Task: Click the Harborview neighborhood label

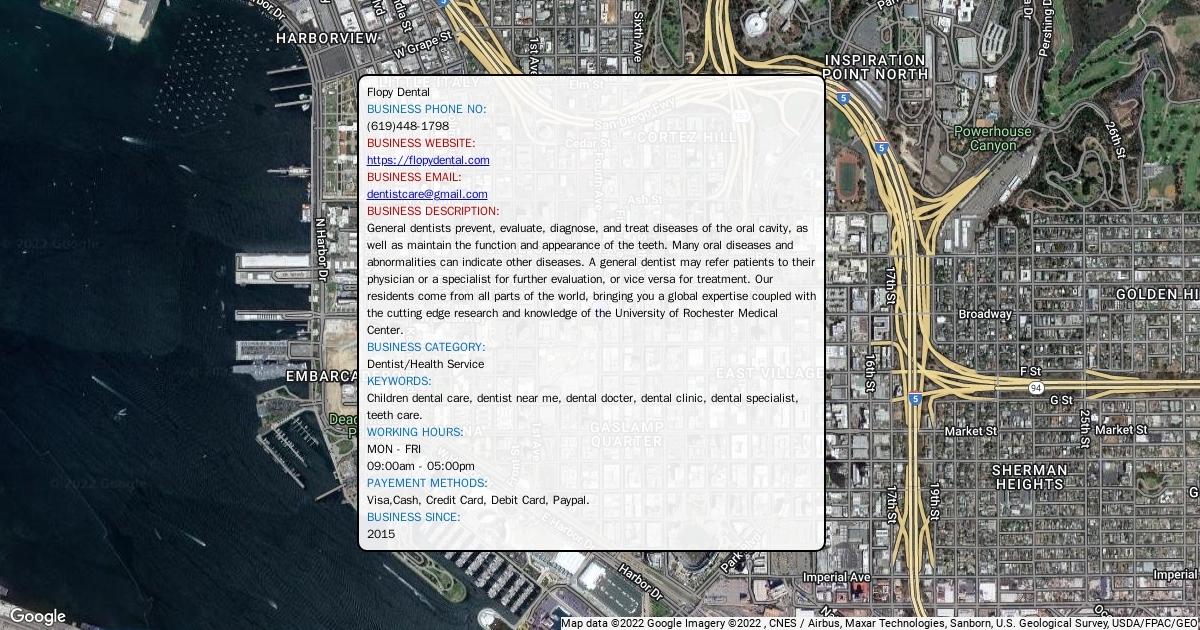Action: click(x=327, y=38)
